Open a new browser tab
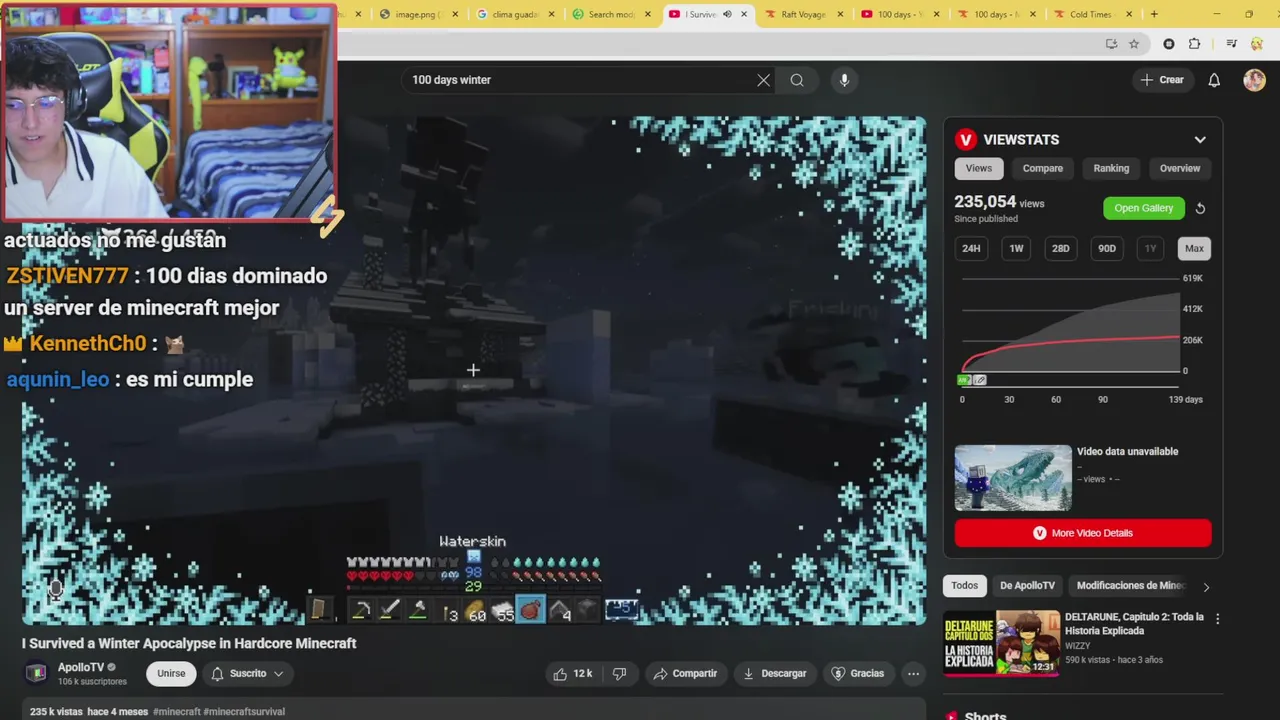 pos(1154,14)
